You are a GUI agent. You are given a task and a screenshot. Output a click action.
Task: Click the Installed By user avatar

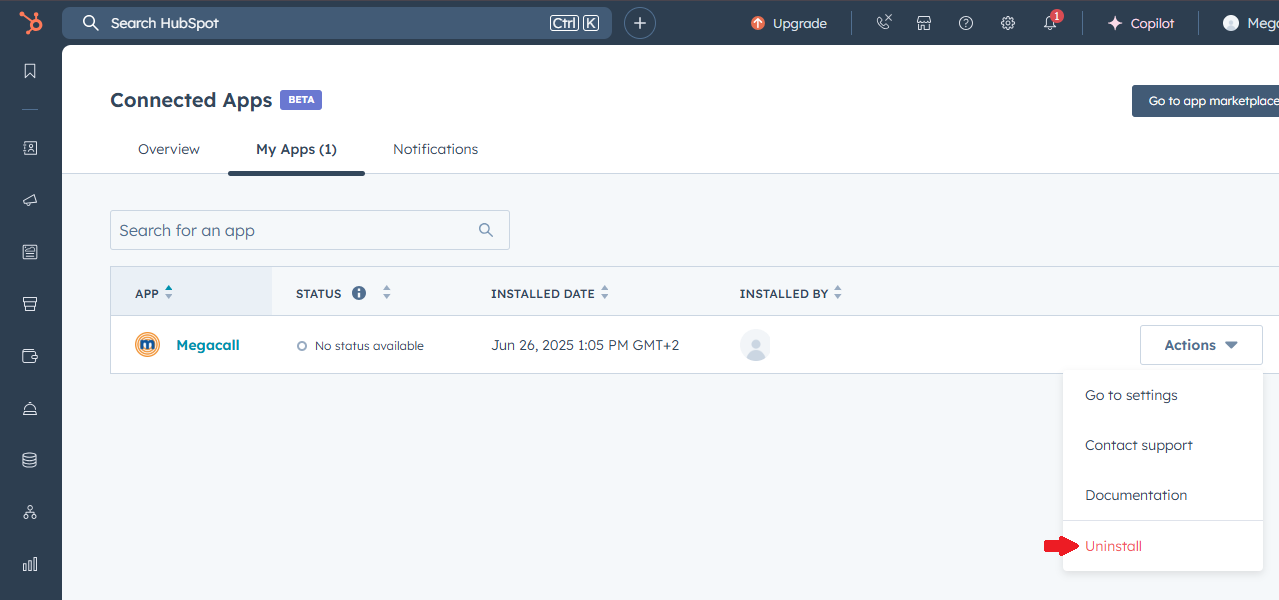click(755, 345)
